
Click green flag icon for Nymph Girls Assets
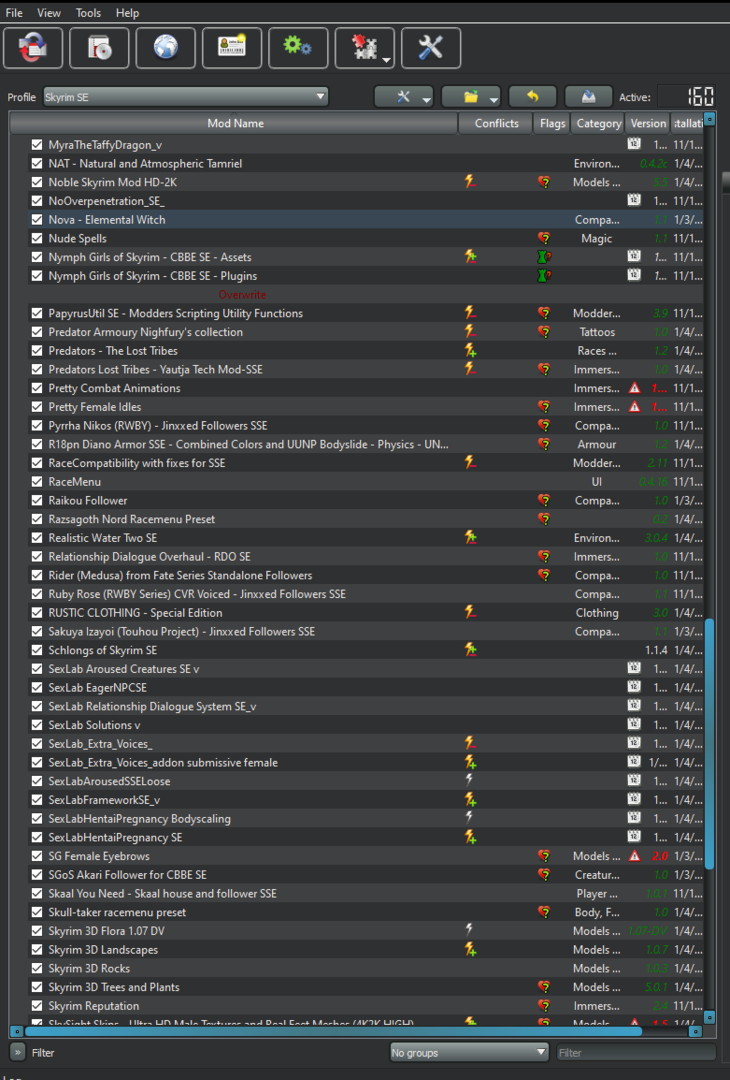click(544, 257)
